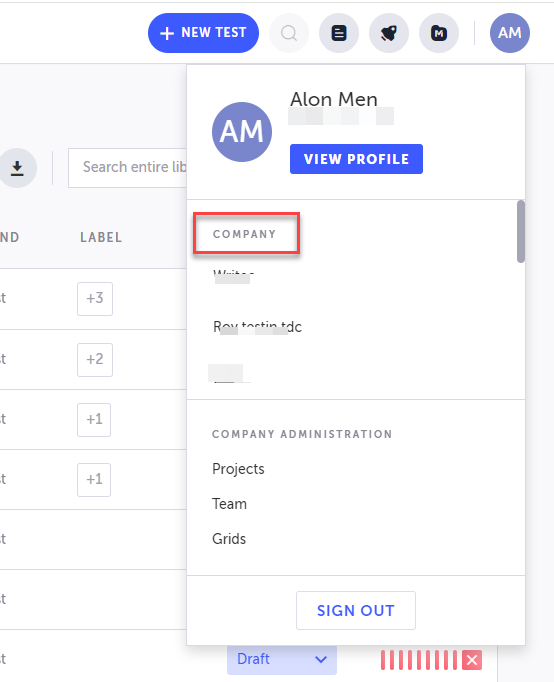Click the Search entire library field
Viewport: 554px width, 682px height.
[128, 168]
